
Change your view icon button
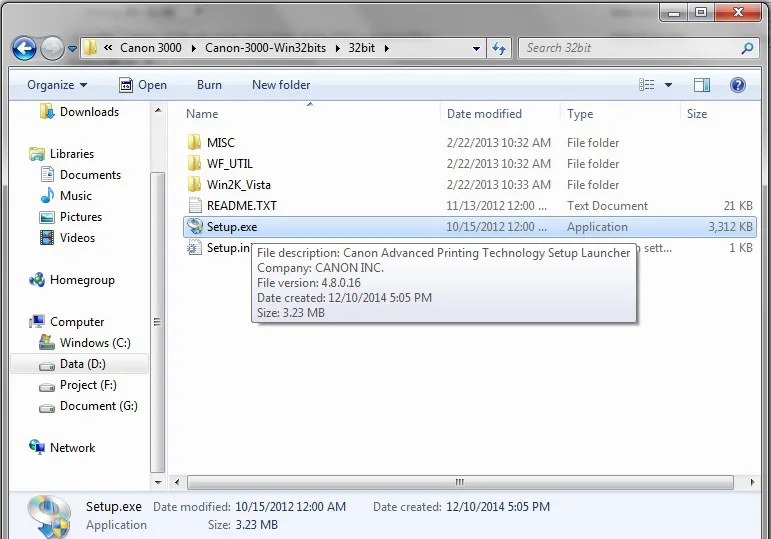647,85
